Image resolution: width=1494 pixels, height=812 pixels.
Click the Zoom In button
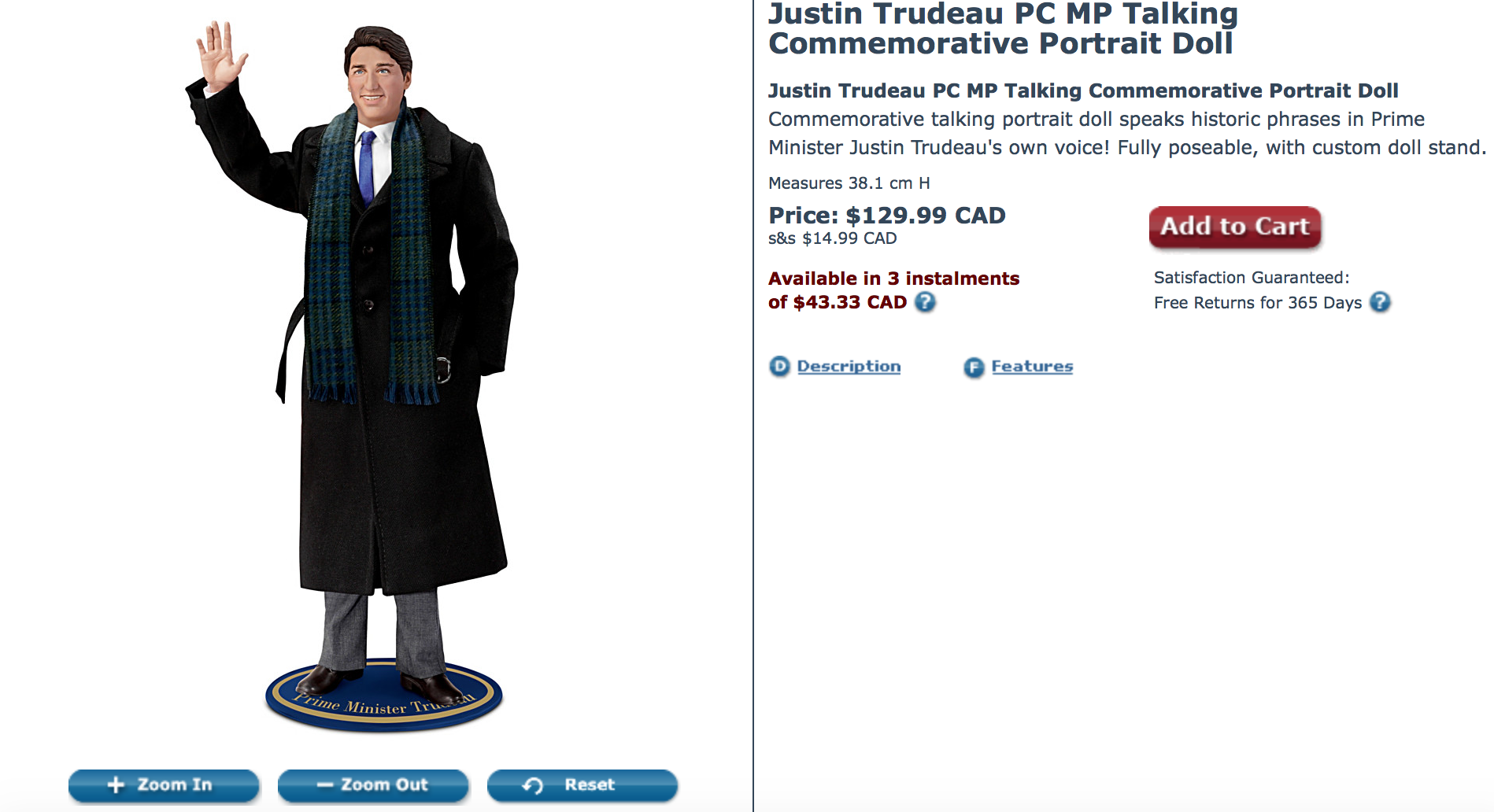pyautogui.click(x=164, y=785)
